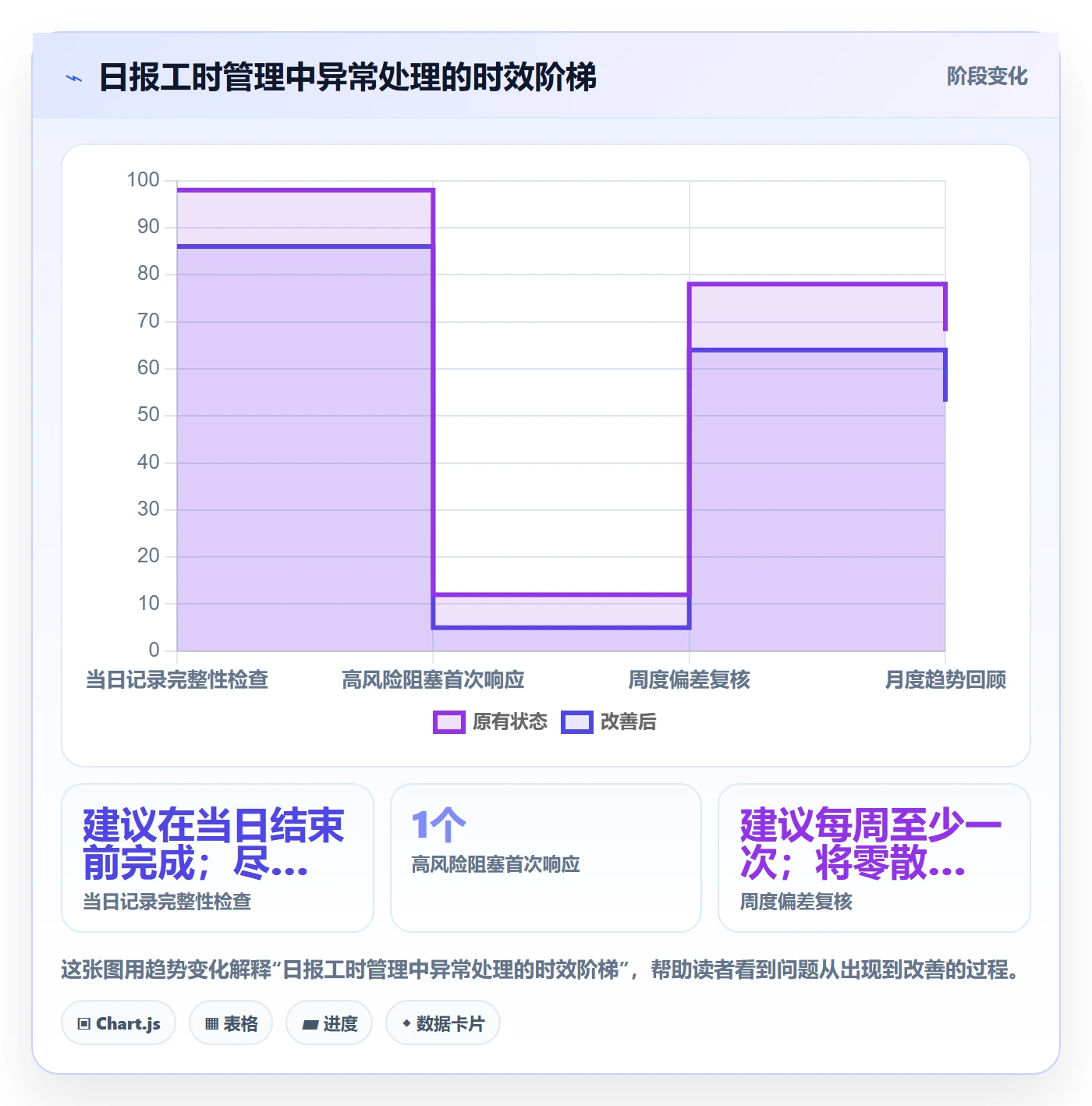Viewport: 1092px width, 1106px height.
Task: Click the lightning bolt icon beside the title
Action: 74,78
